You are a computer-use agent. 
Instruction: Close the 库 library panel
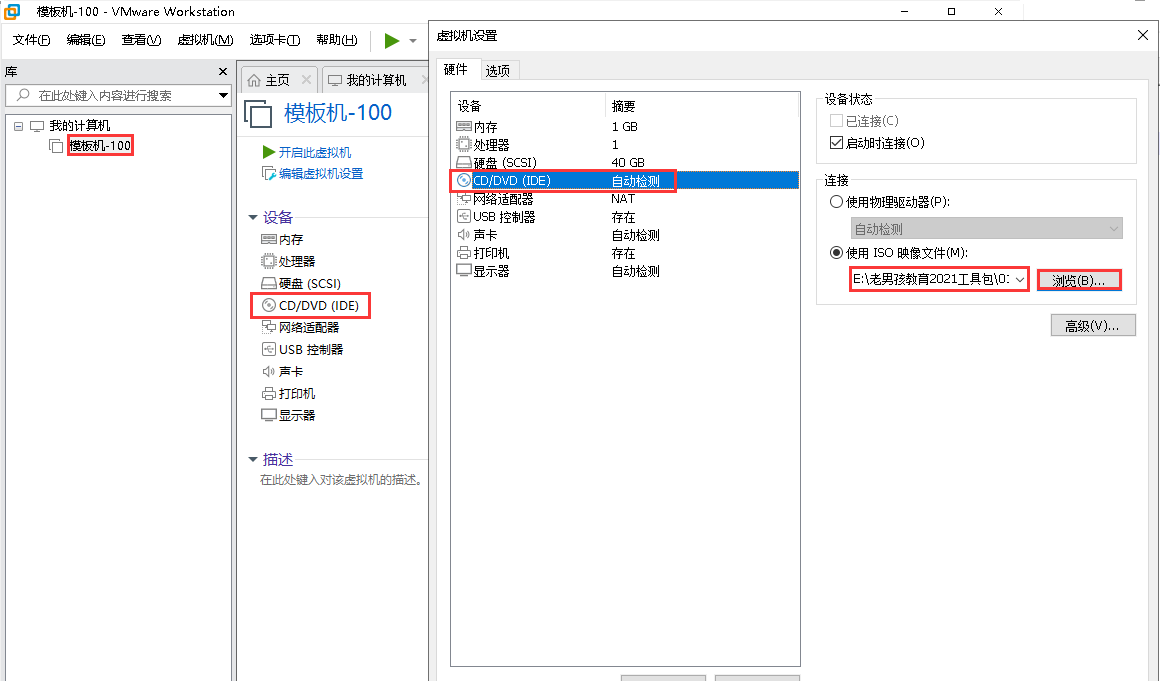(223, 72)
